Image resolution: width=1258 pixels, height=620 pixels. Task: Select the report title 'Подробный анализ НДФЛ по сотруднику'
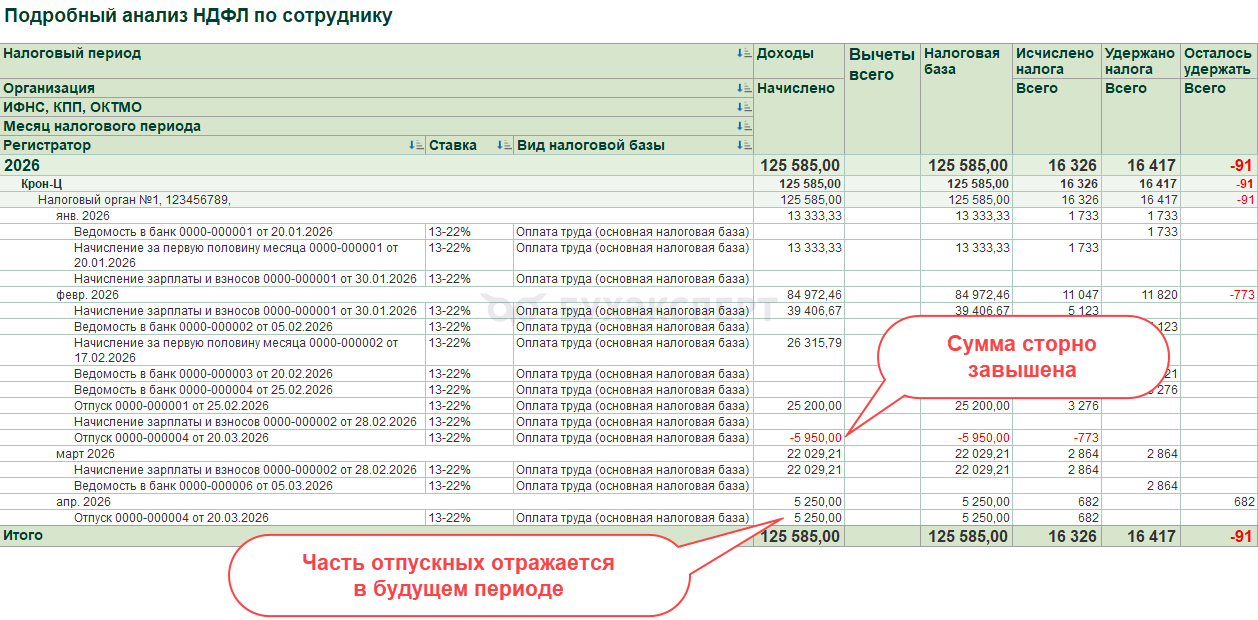pos(198,16)
